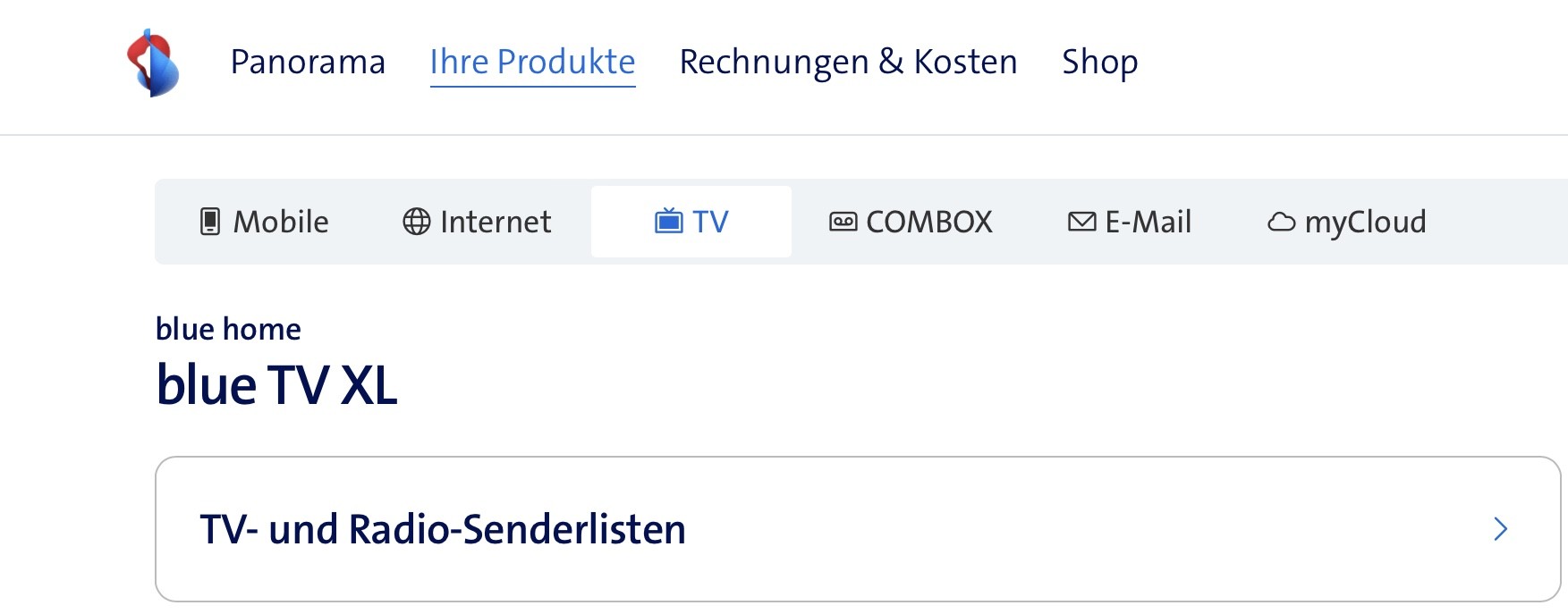Switch to the Internet tab label
The width and height of the screenshot is (1568, 614).
(496, 222)
